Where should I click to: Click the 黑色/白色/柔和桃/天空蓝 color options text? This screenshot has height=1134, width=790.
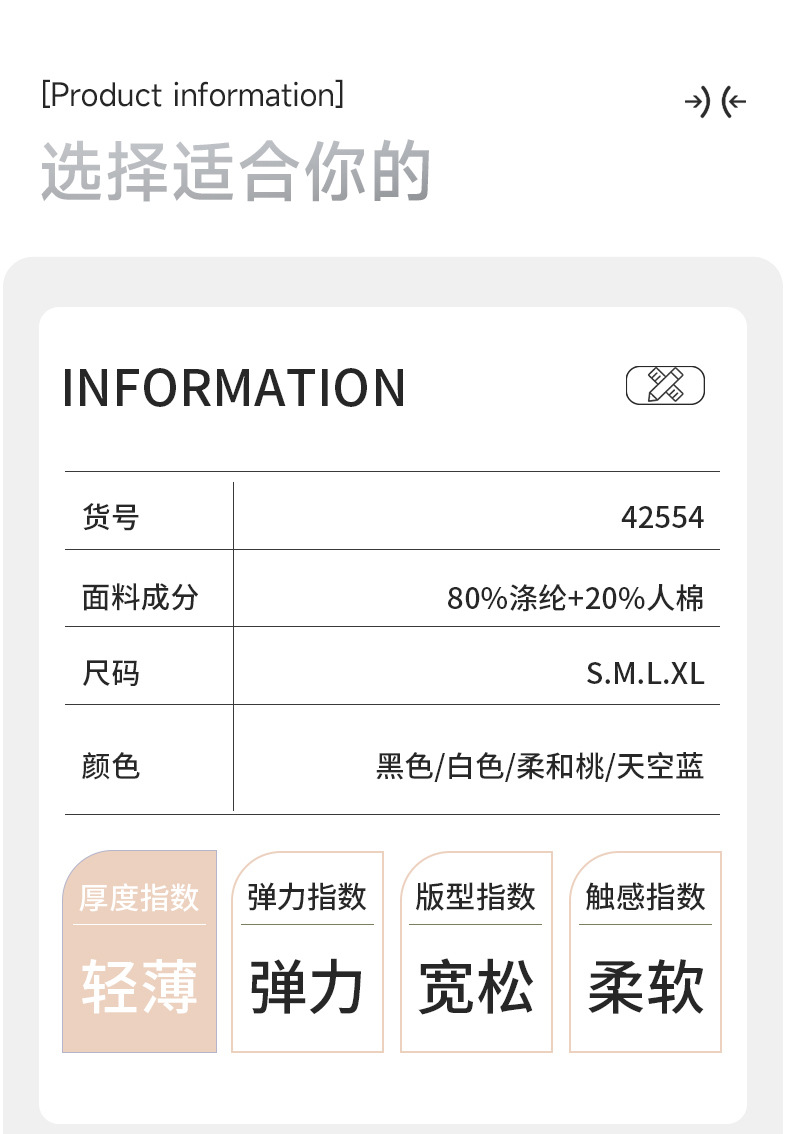pyautogui.click(x=540, y=767)
